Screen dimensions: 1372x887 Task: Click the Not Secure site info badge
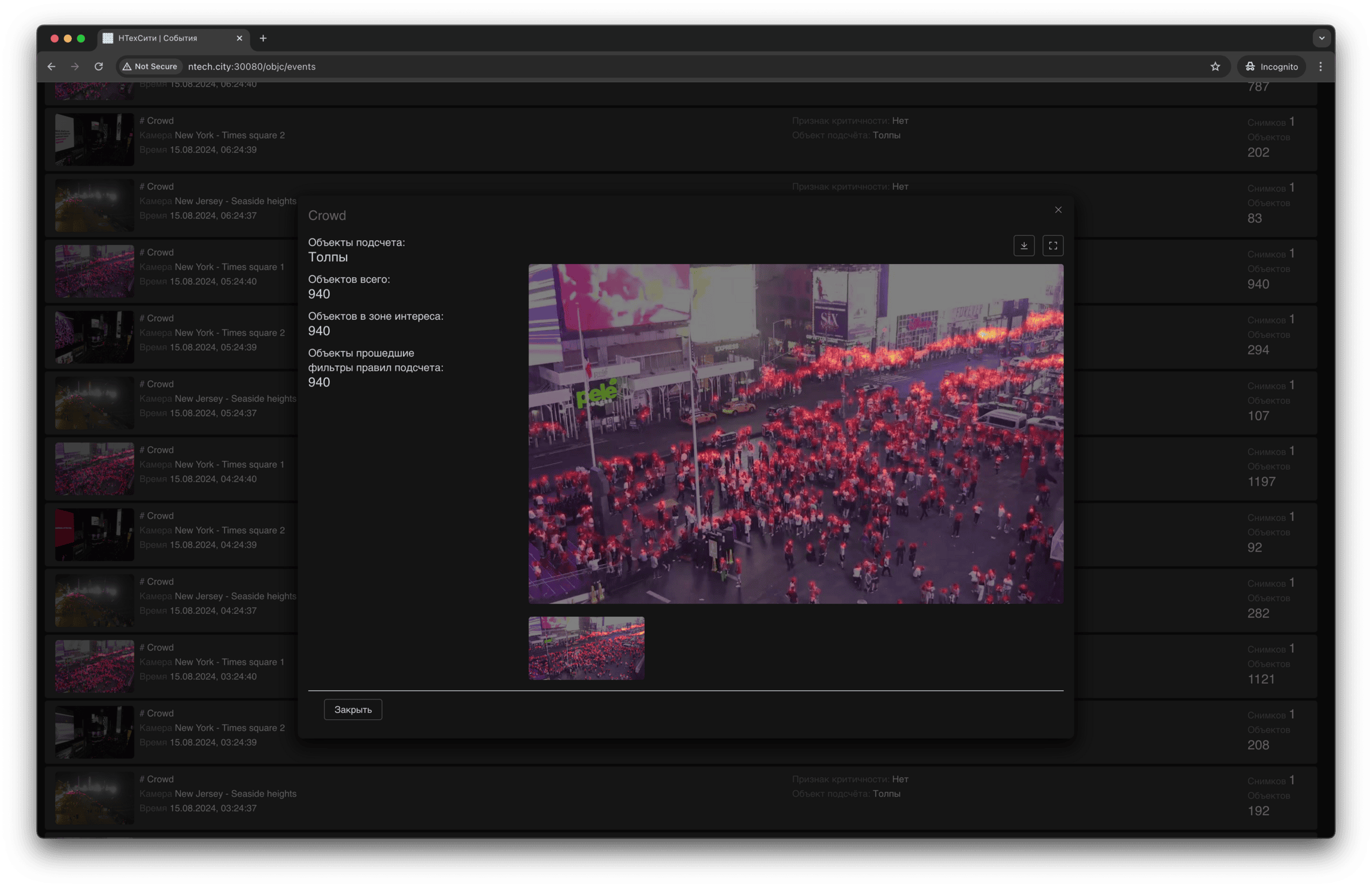[150, 66]
